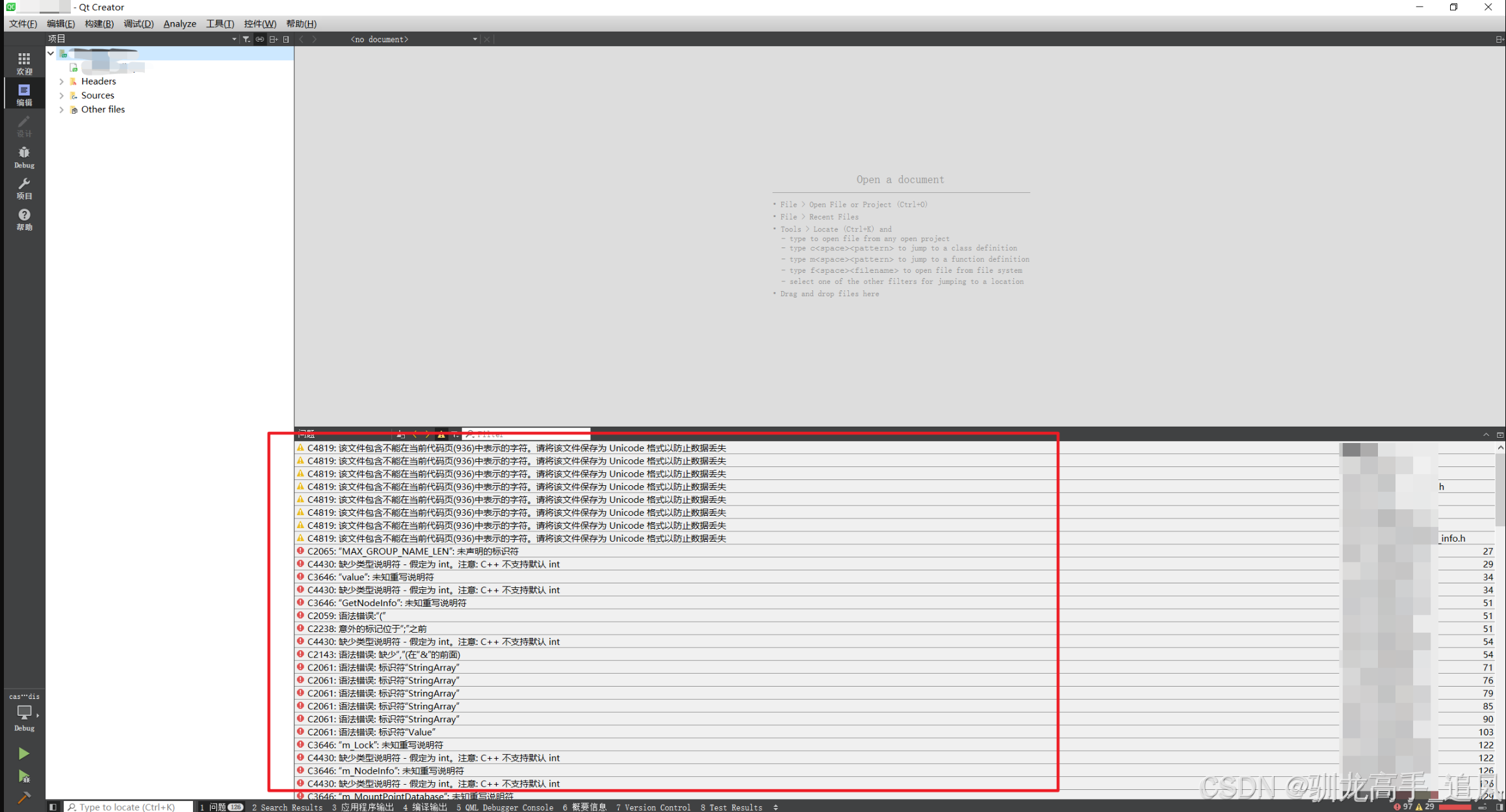
Task: Click the Build hammer icon
Action: 23,798
